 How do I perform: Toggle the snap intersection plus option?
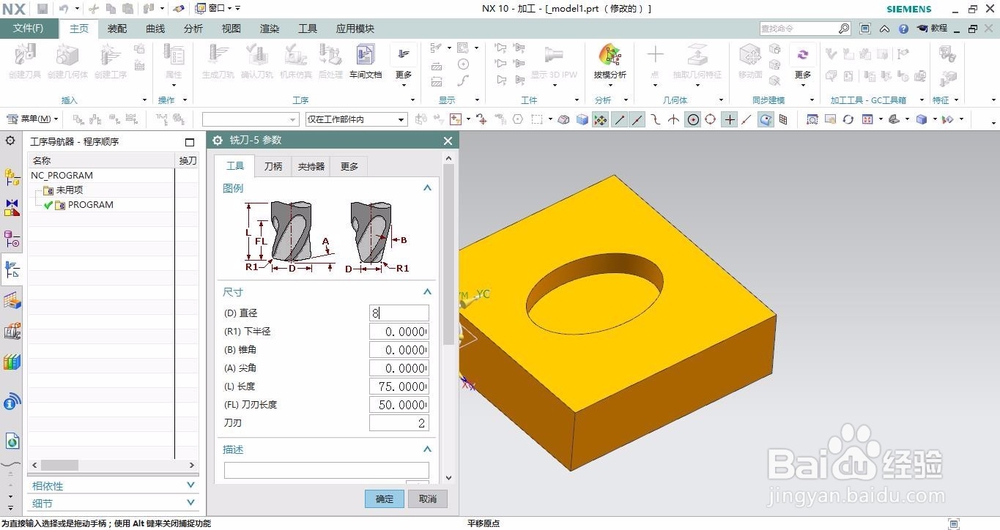[x=729, y=119]
